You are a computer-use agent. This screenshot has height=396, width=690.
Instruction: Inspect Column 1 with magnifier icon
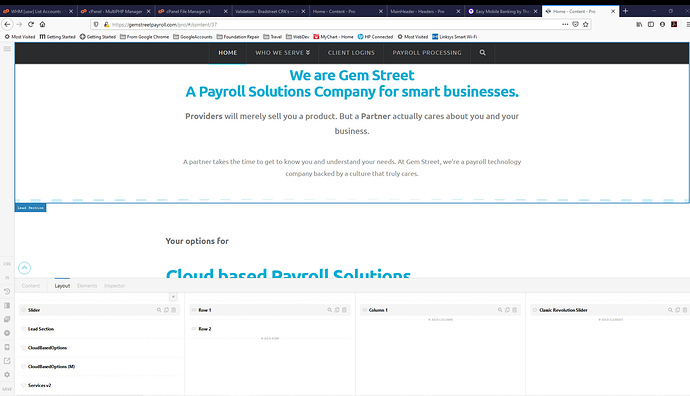(x=500, y=310)
